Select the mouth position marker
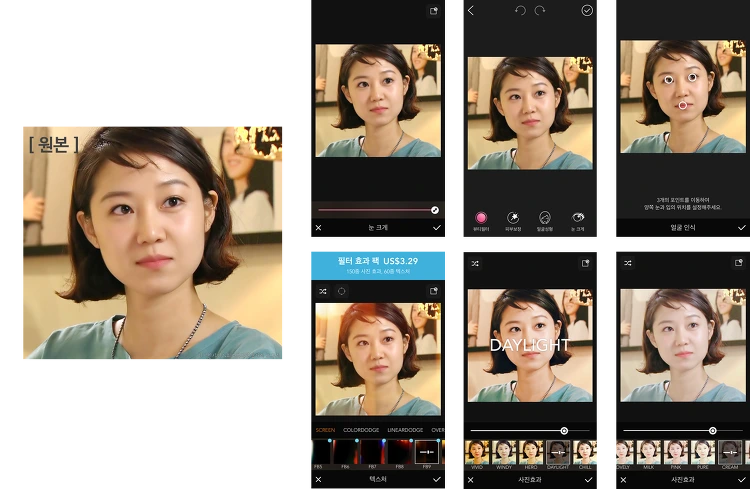The width and height of the screenshot is (750, 489). [x=683, y=105]
